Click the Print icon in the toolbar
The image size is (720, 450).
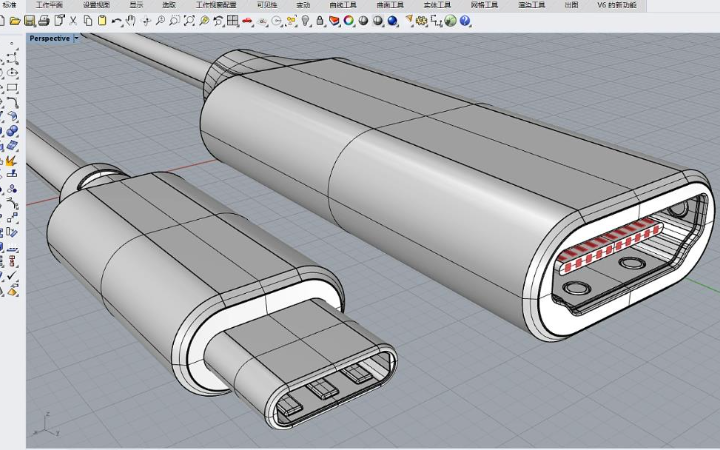click(43, 20)
